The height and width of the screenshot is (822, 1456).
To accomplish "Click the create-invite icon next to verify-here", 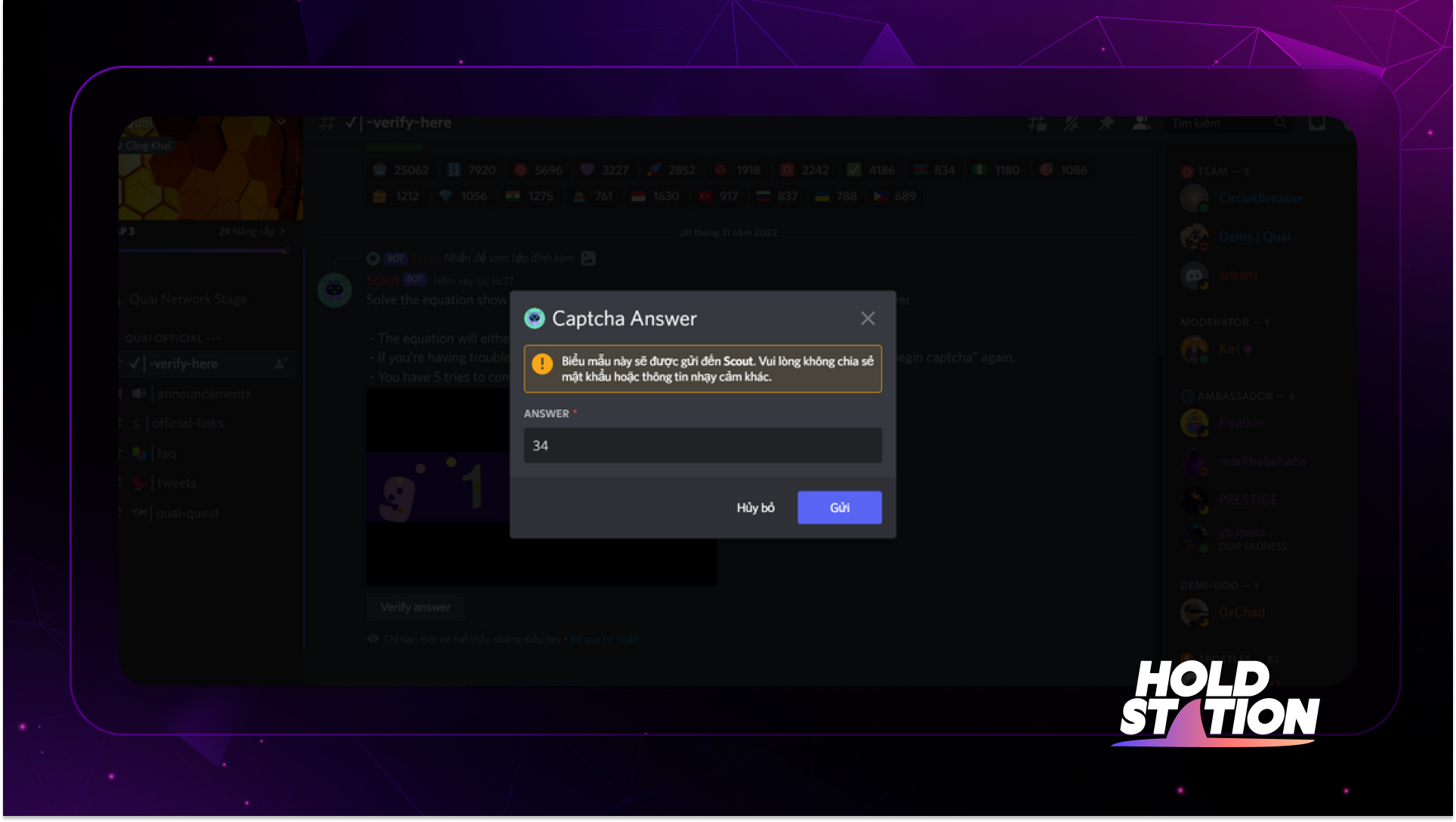I will 280,364.
